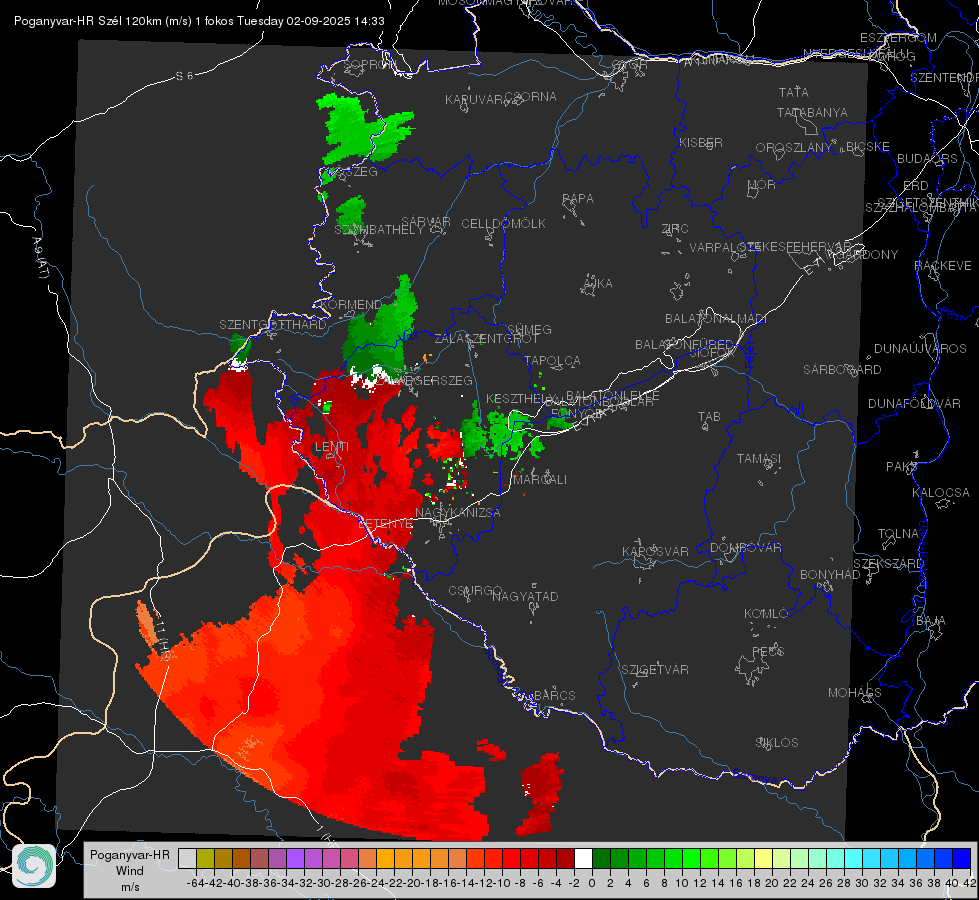Click the 'KAPUVAR' city label
The image size is (979, 900).
pyautogui.click(x=475, y=100)
